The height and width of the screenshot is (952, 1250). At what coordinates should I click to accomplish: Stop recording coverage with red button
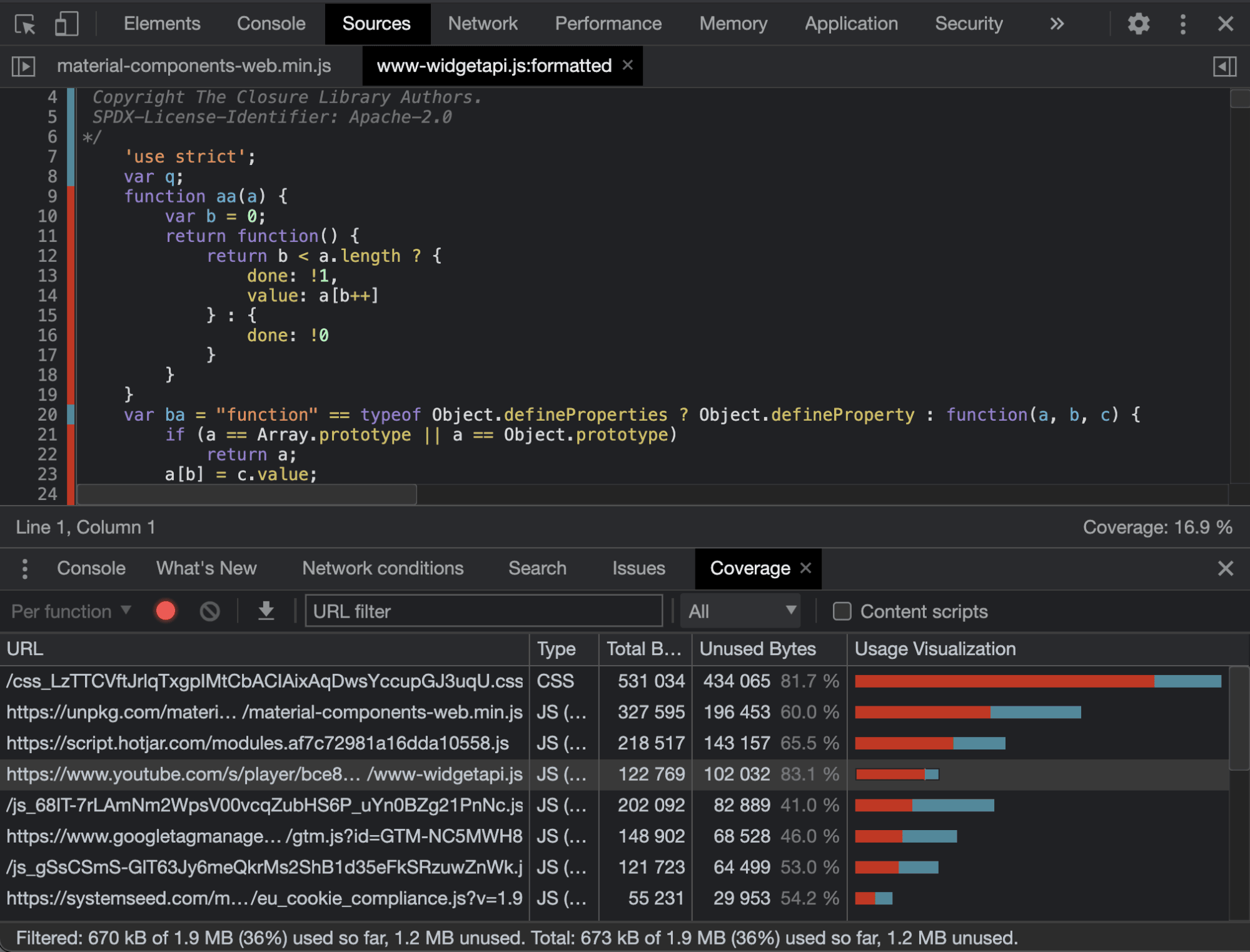coord(166,611)
